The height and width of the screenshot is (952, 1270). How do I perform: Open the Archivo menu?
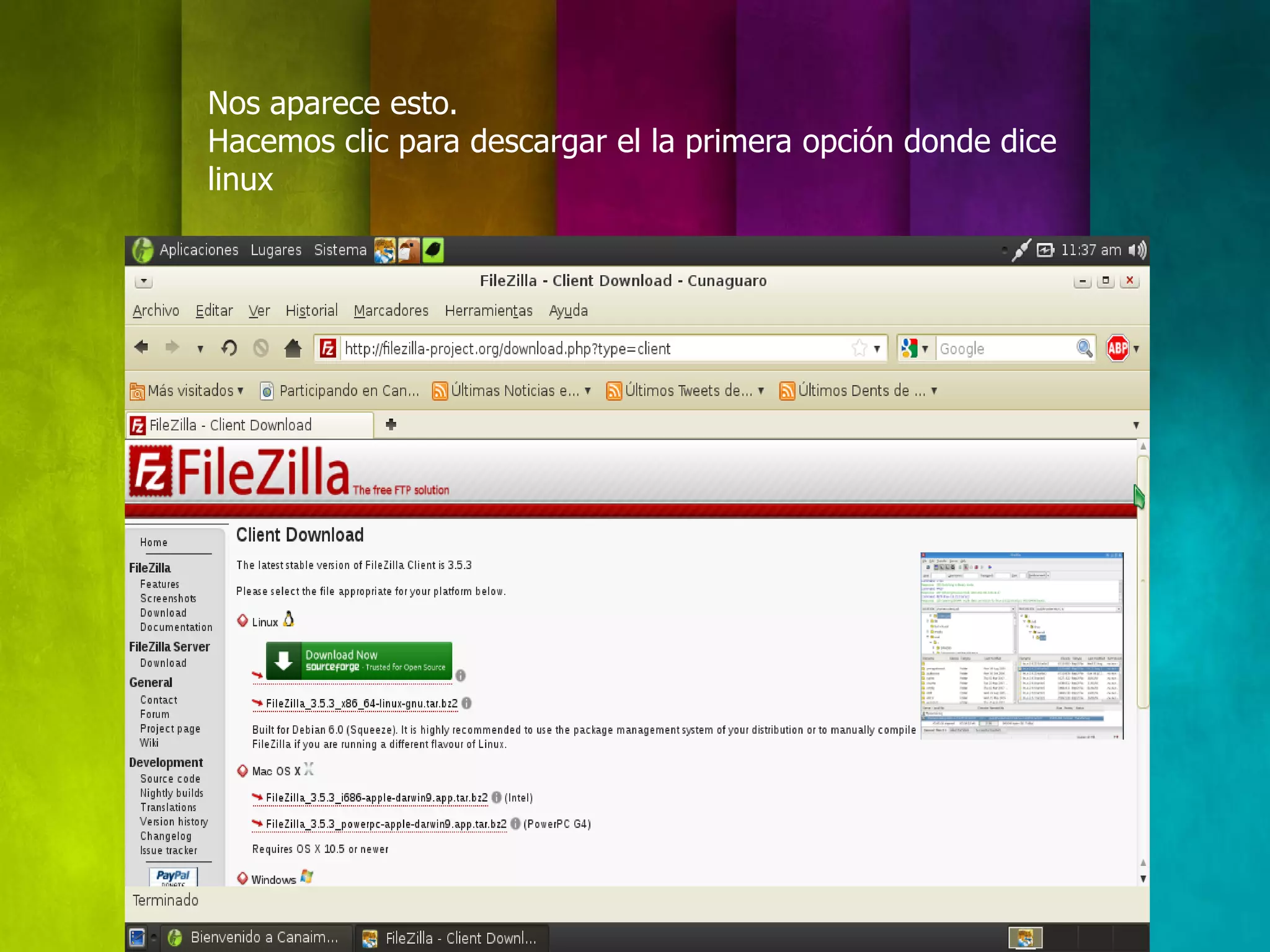point(156,311)
